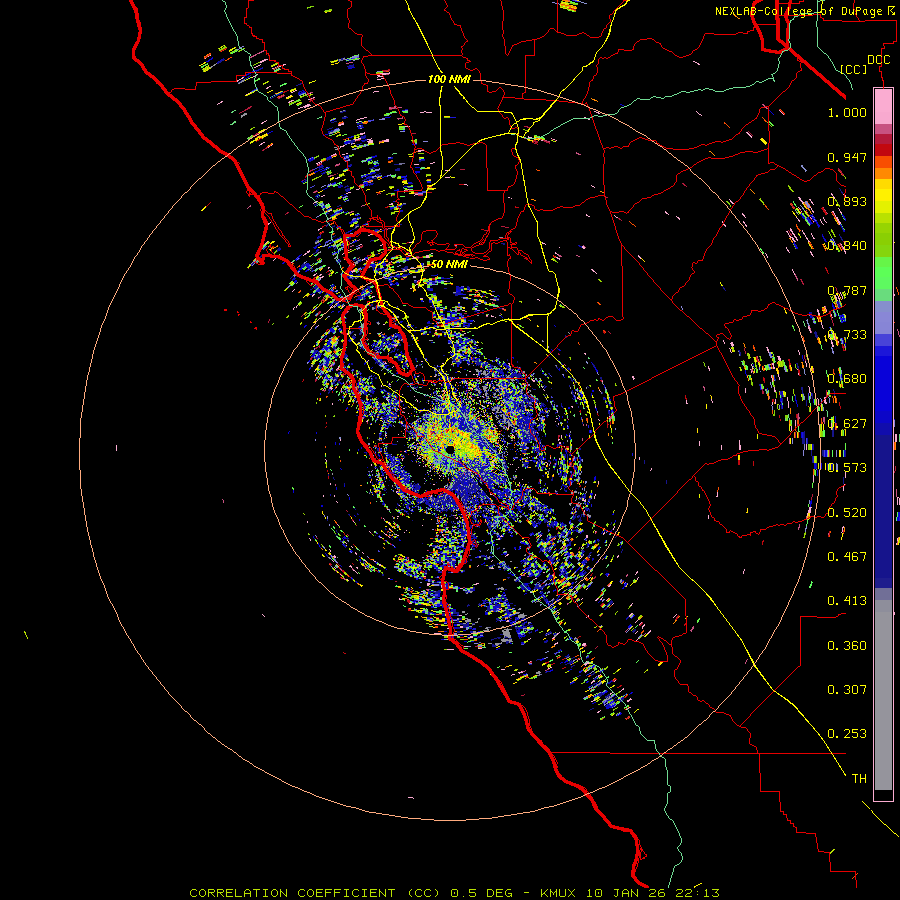Click the 1.000 value on the scale

pyautogui.click(x=847, y=112)
